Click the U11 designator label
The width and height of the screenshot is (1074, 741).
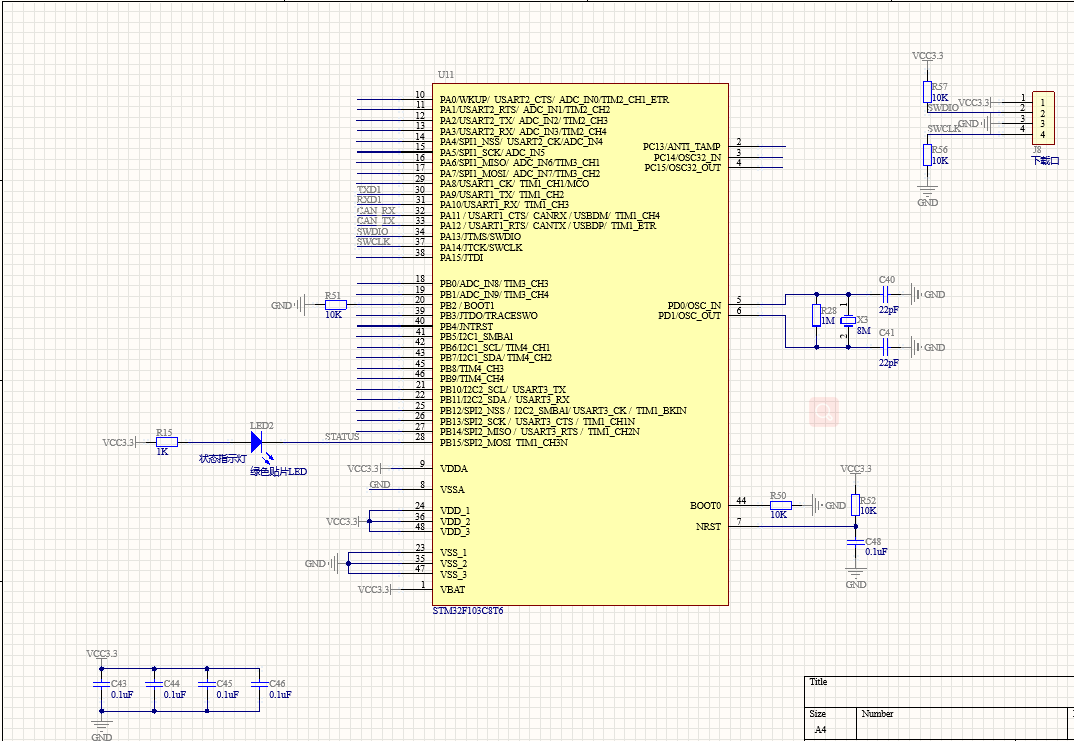(x=446, y=75)
